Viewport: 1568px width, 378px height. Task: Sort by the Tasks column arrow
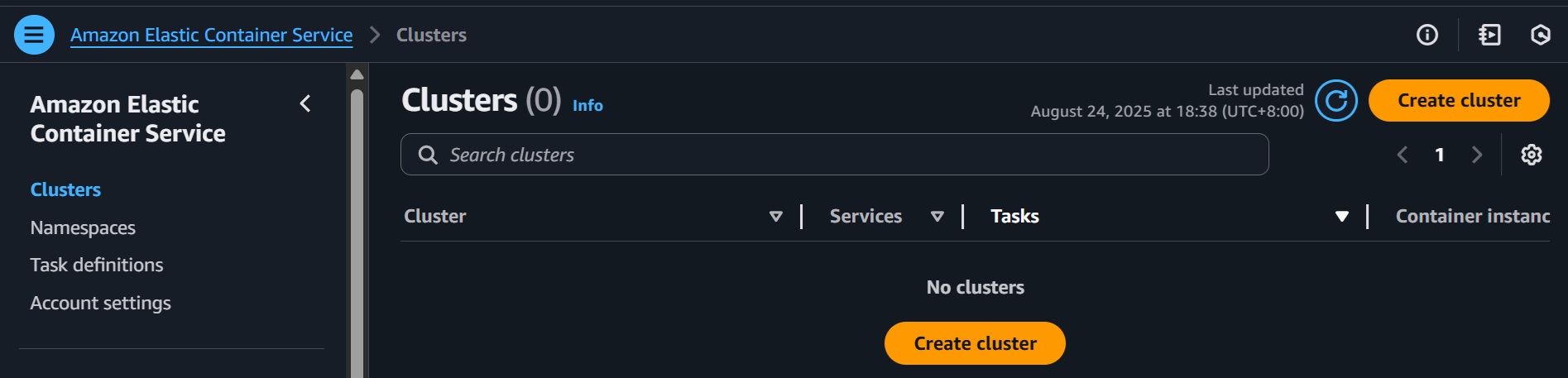1342,216
